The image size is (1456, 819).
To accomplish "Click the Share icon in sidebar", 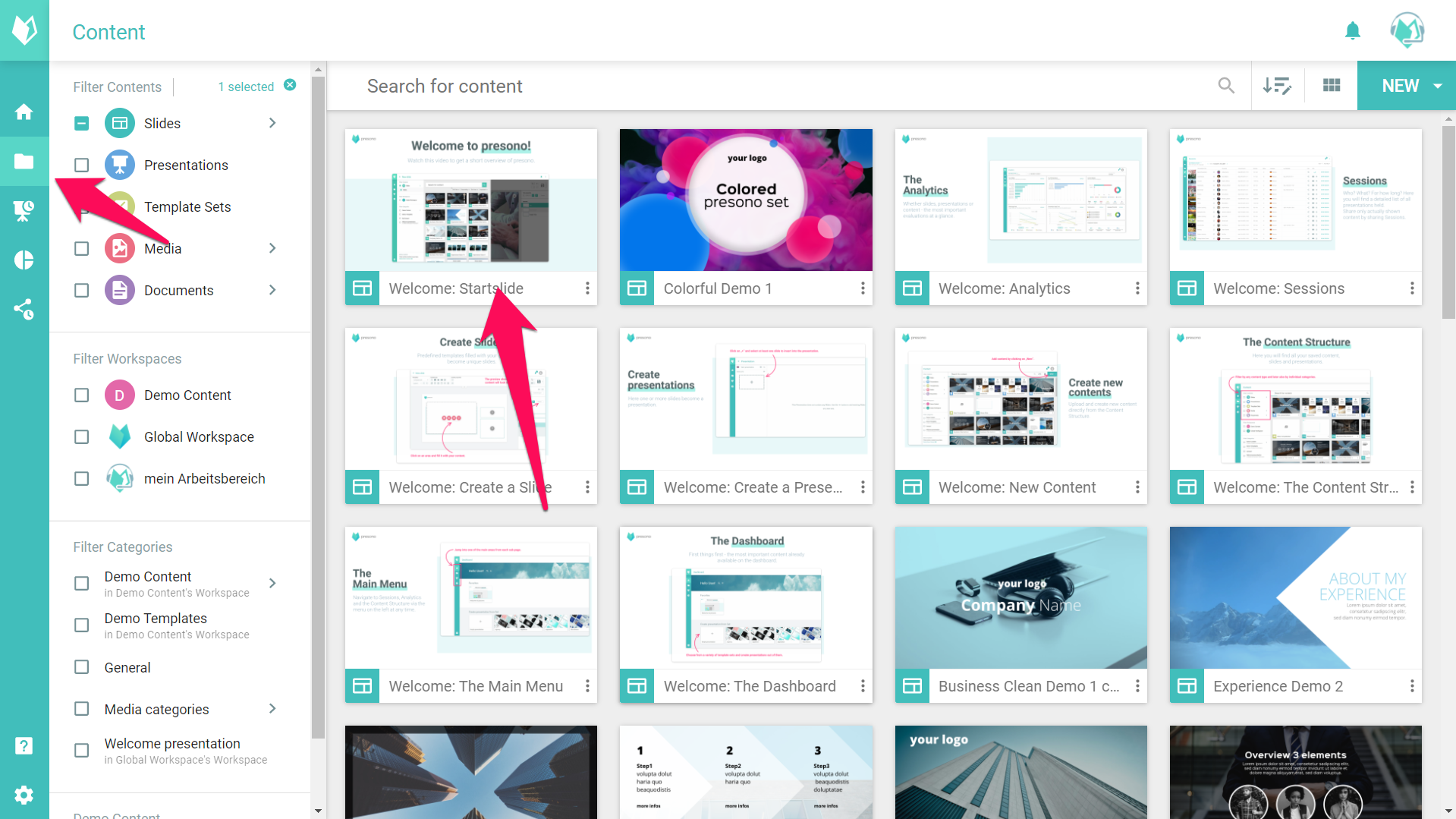I will coord(24,309).
